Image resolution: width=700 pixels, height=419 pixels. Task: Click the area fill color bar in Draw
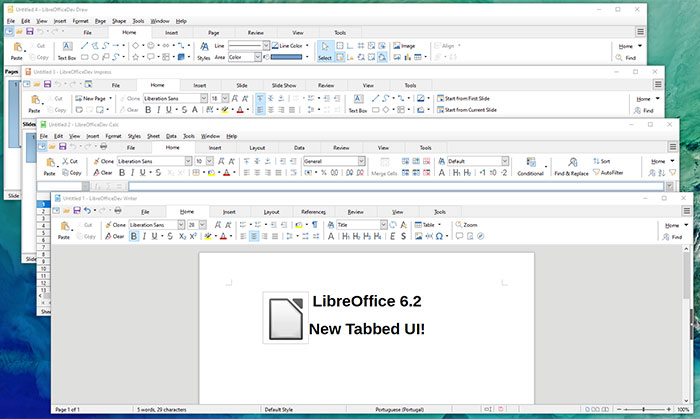(x=286, y=57)
